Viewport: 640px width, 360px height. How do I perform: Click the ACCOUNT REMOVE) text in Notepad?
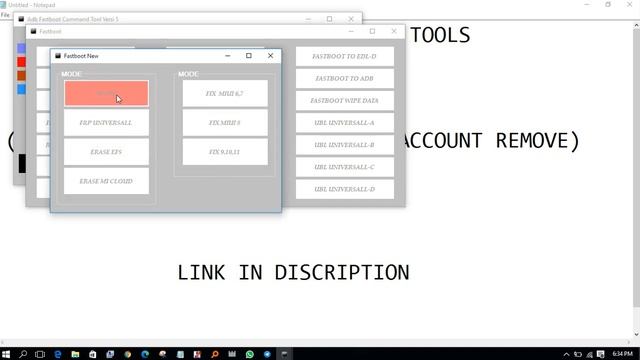pyautogui.click(x=490, y=141)
